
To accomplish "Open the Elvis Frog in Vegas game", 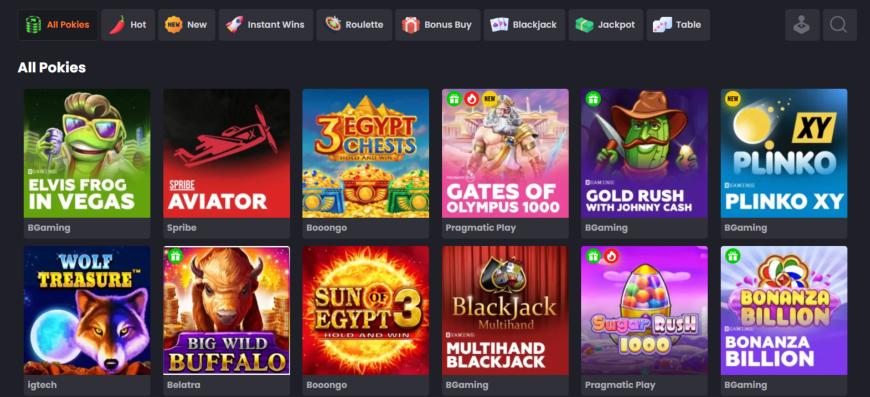I will pos(87,154).
